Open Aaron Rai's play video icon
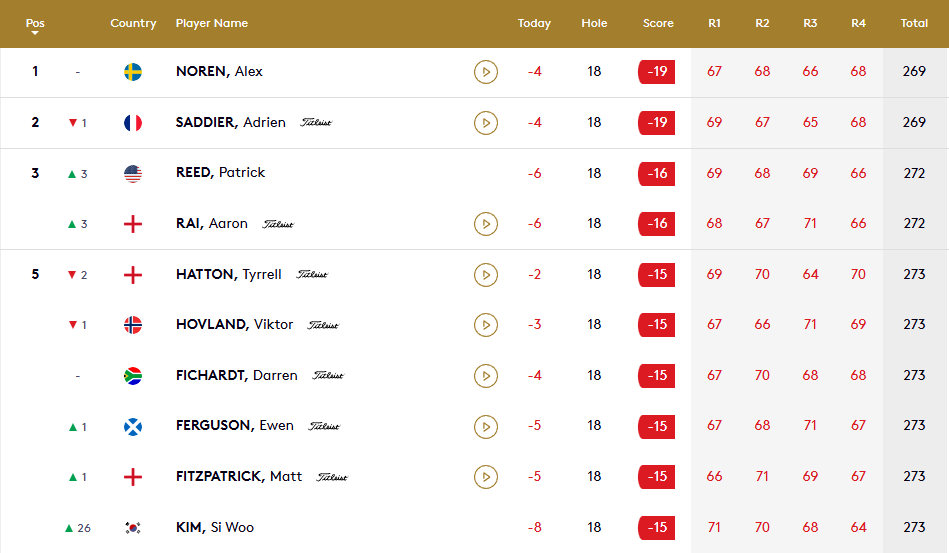Image resolution: width=949 pixels, height=553 pixels. (485, 224)
